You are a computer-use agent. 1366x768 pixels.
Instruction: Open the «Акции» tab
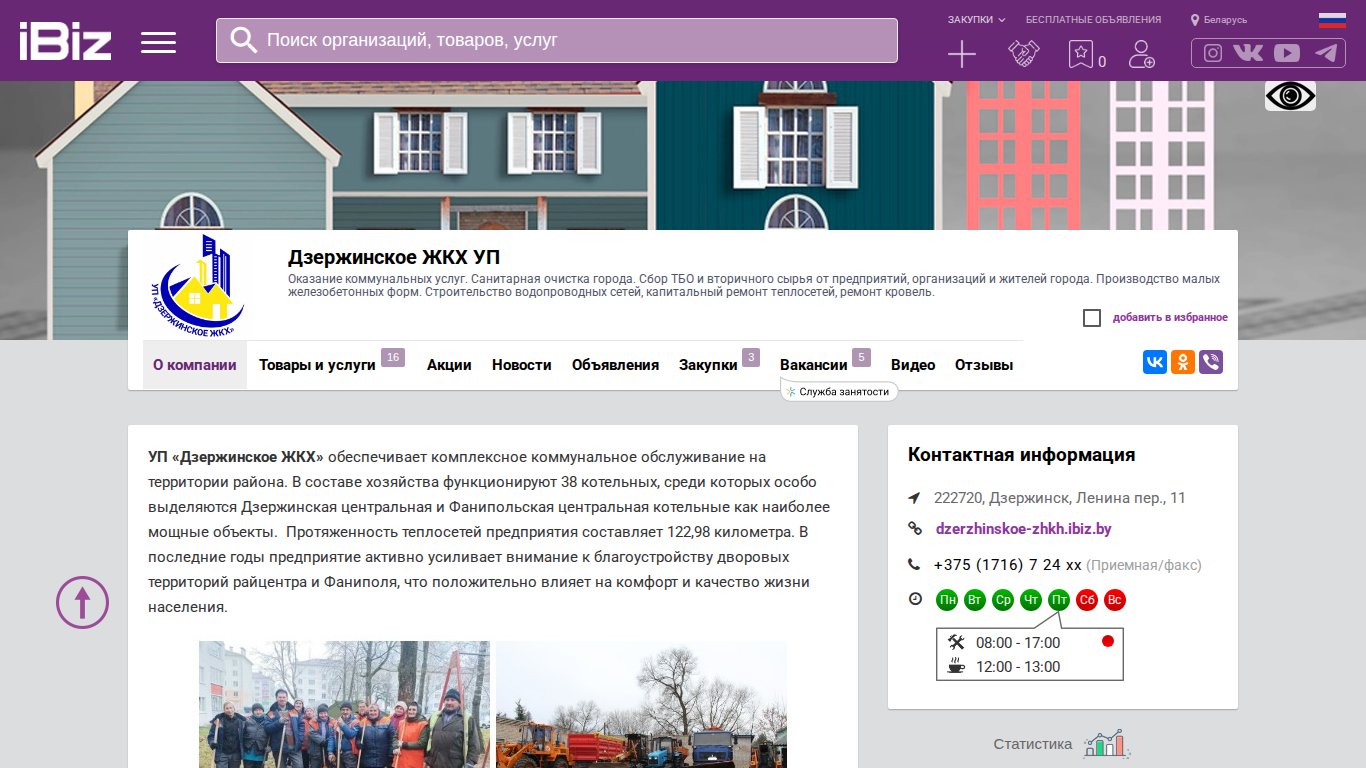click(x=449, y=365)
